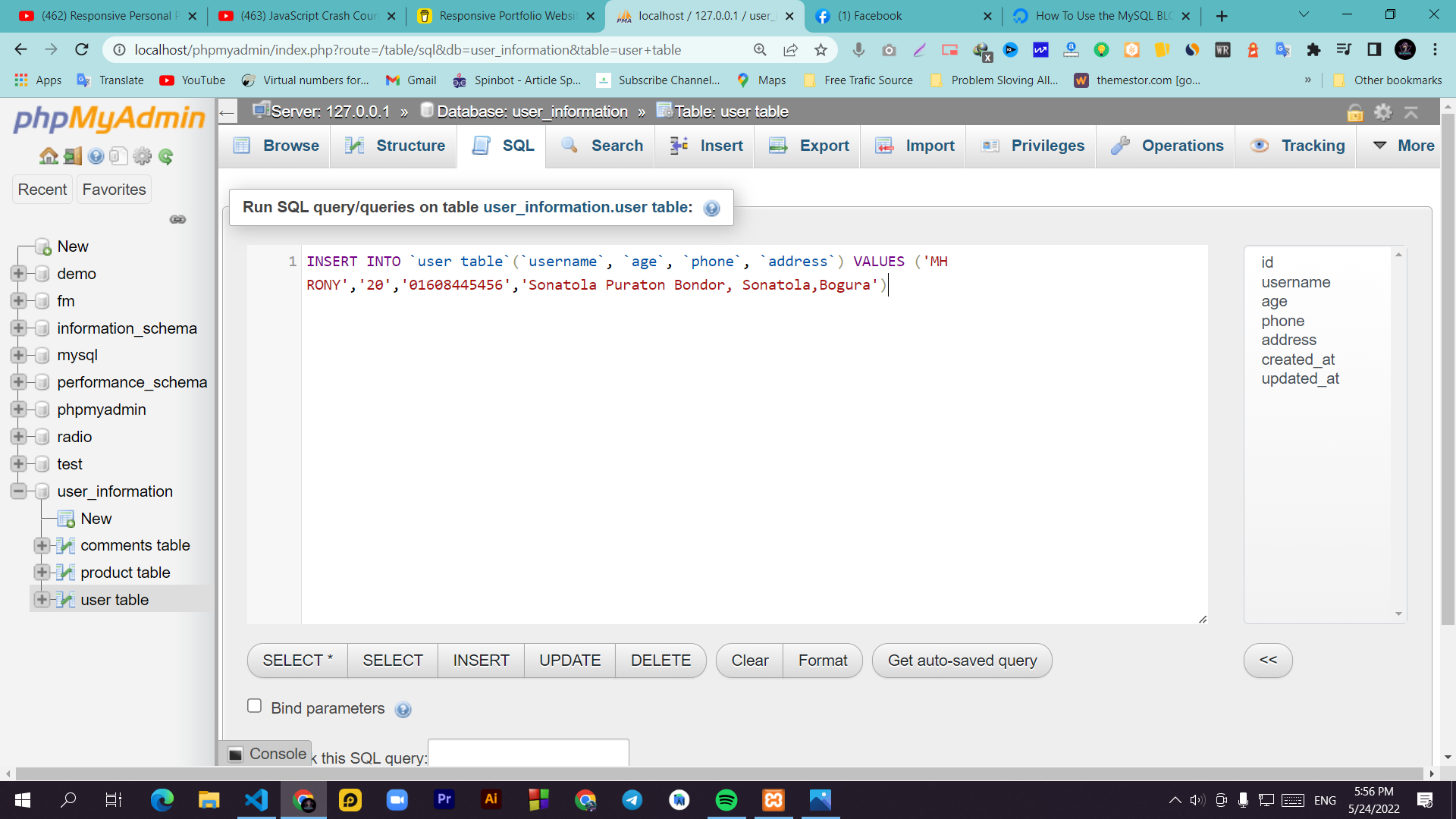The image size is (1456, 819).
Task: Click the Format button
Action: [822, 661]
